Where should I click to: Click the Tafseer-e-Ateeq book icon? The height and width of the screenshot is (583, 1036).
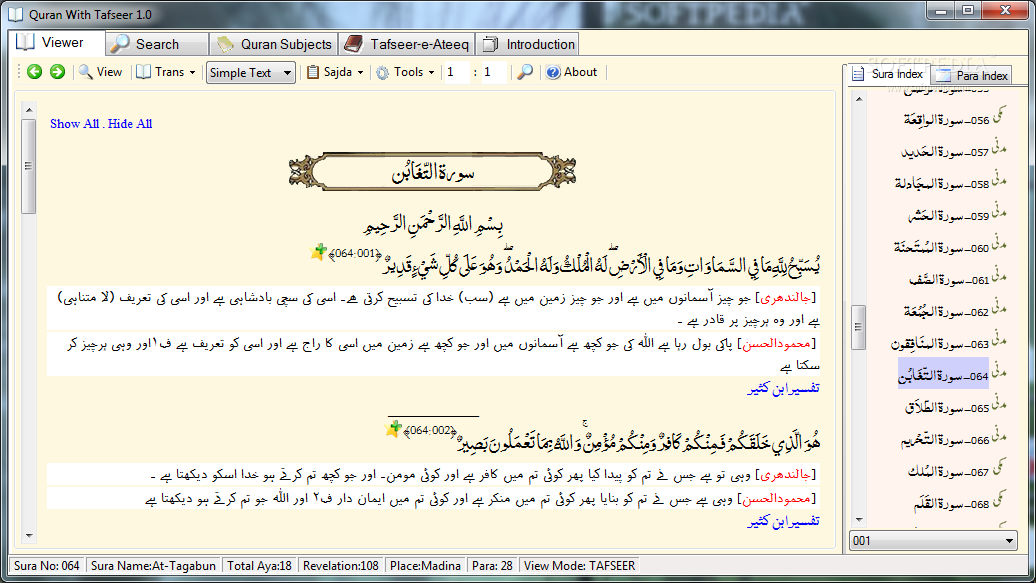(353, 44)
